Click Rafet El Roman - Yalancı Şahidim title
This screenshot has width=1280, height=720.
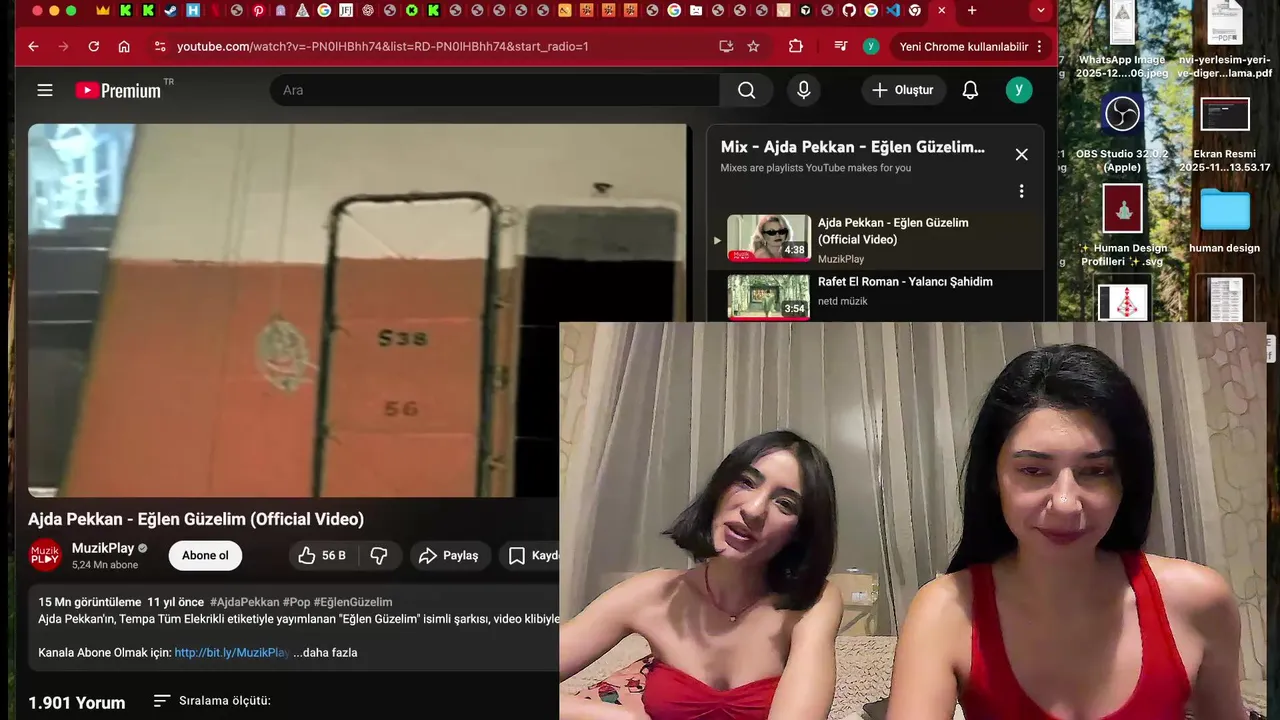point(905,282)
